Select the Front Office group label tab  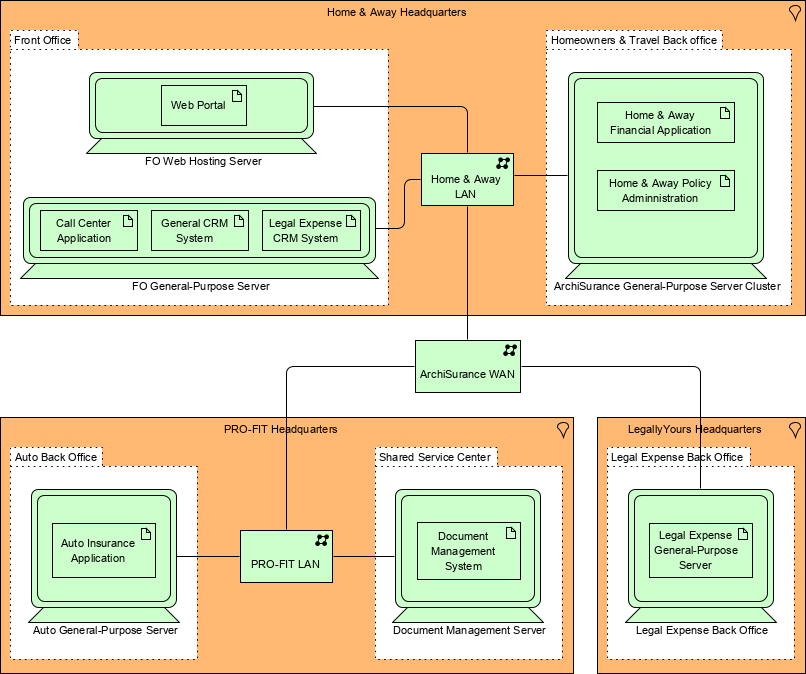42,40
